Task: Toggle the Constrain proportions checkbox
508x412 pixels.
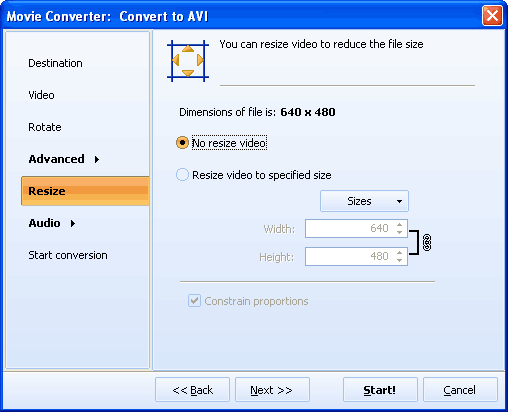Action: pos(194,301)
